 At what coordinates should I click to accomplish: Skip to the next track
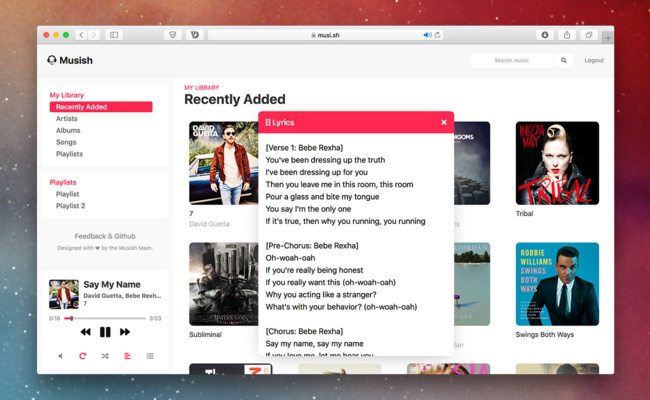[x=125, y=332]
